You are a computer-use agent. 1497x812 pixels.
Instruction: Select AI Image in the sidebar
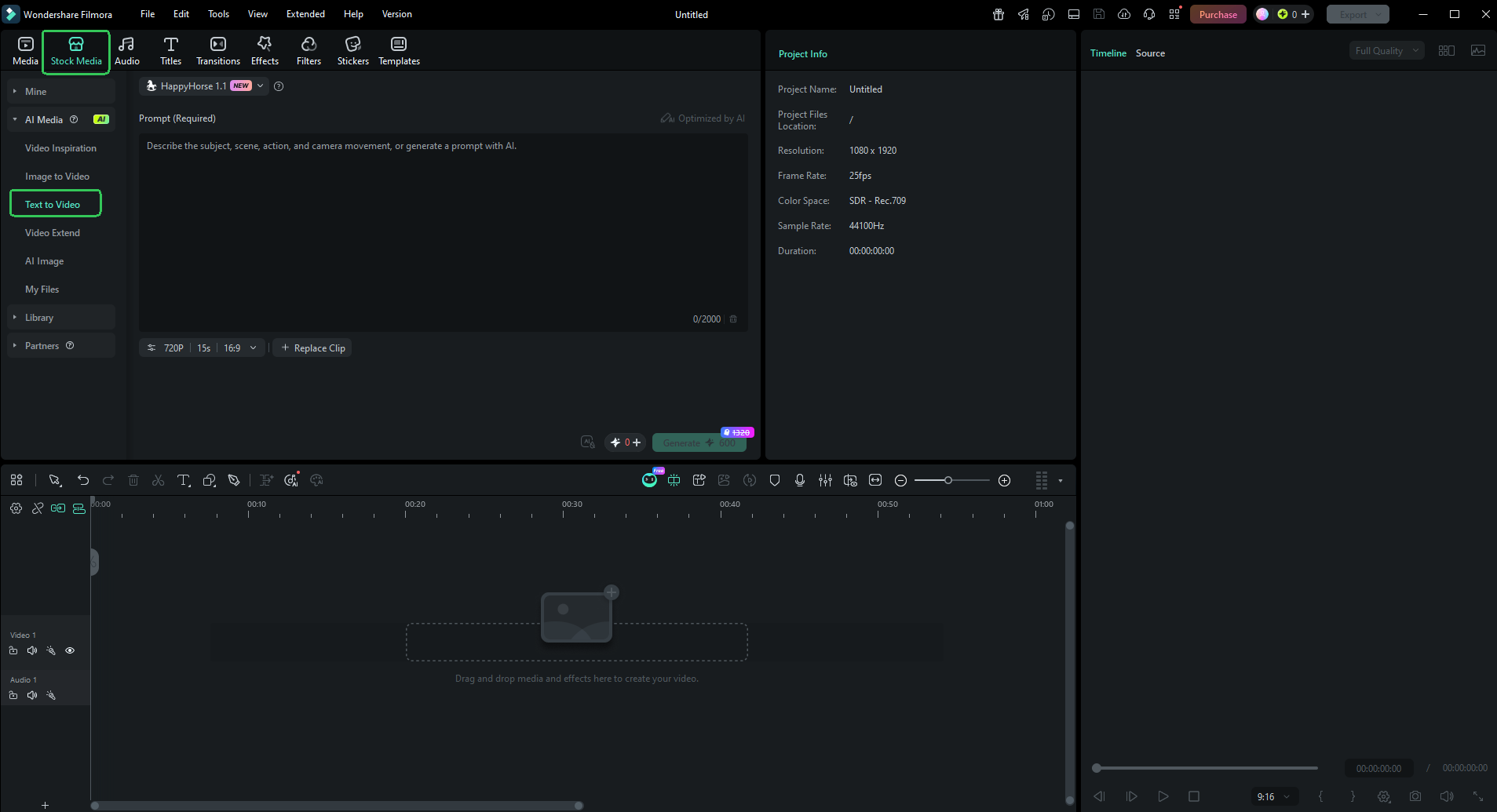point(45,261)
